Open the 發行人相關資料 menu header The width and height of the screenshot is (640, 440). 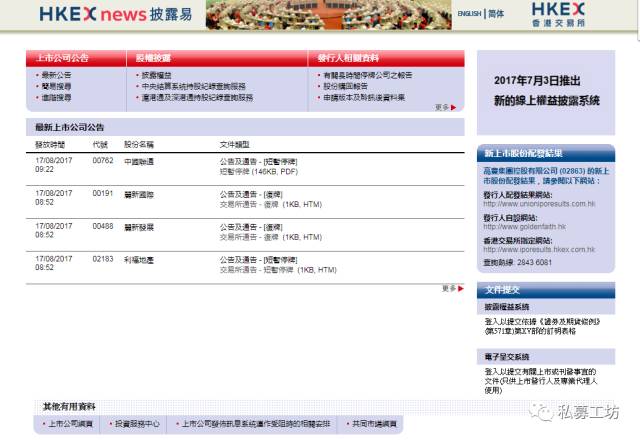(x=348, y=58)
